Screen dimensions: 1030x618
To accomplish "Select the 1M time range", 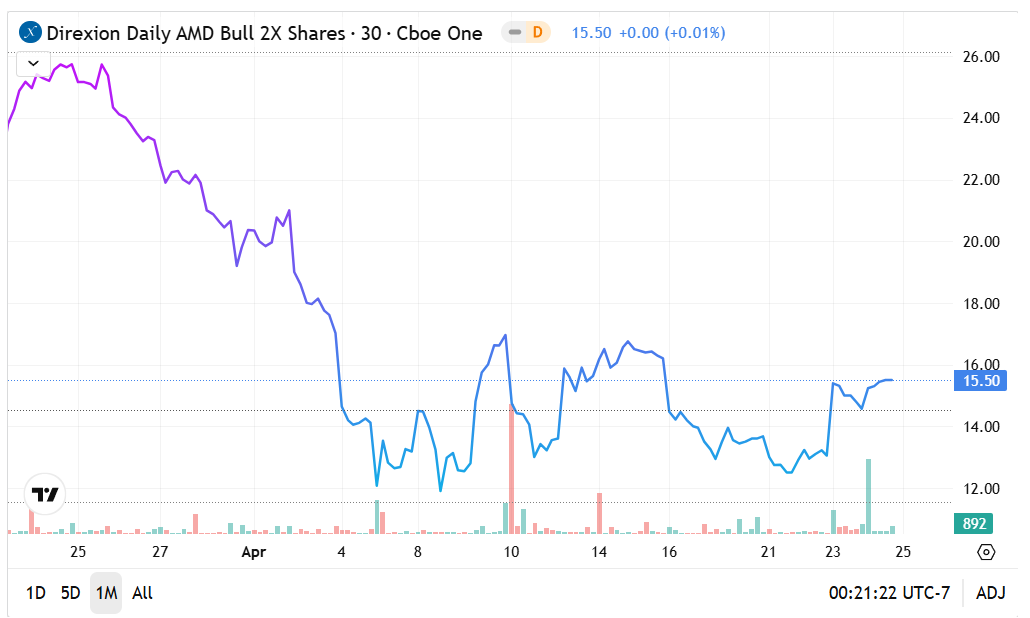I will tap(106, 593).
